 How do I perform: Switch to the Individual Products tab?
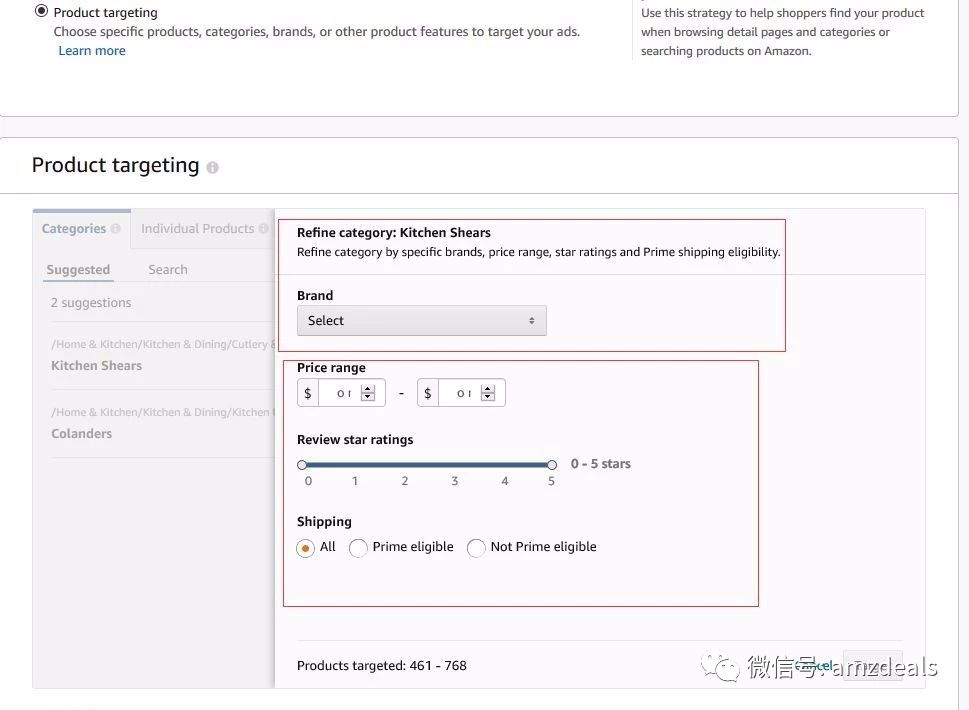[x=198, y=229]
